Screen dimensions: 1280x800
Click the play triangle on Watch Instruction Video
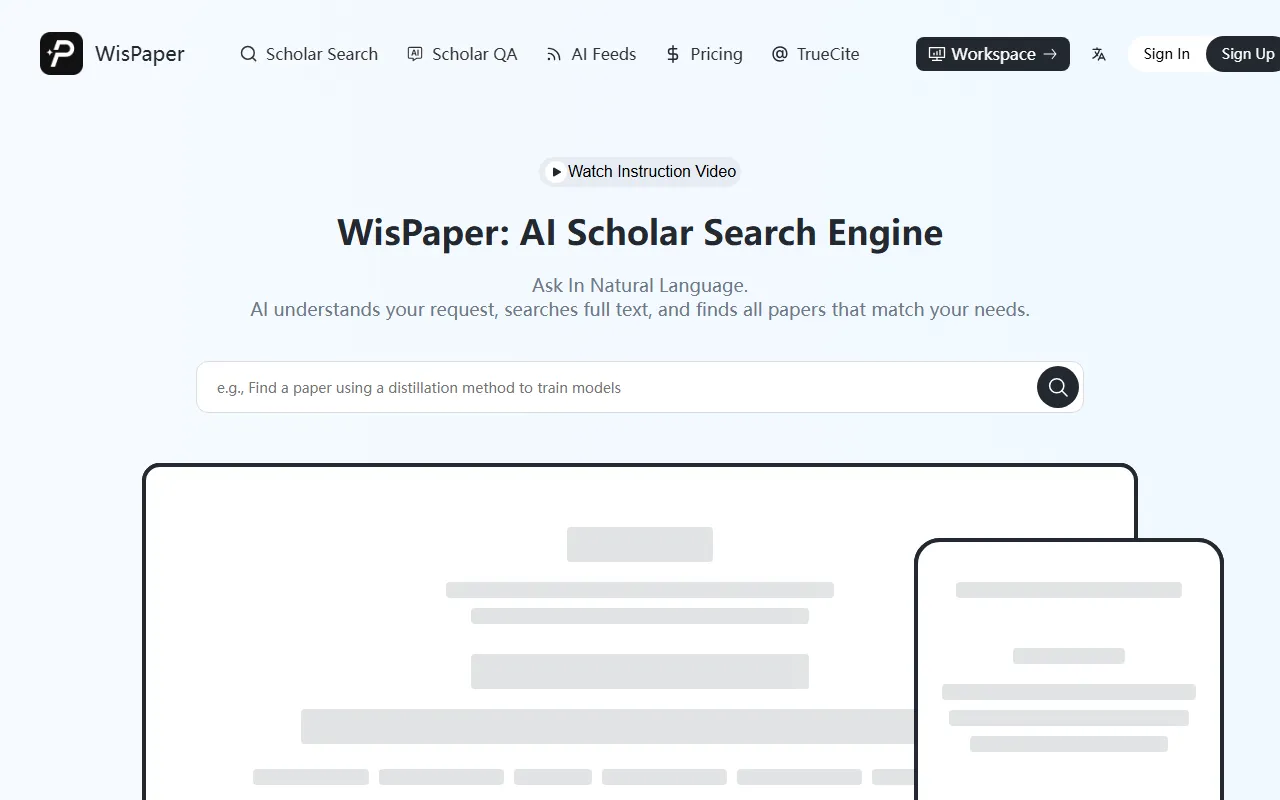point(557,172)
